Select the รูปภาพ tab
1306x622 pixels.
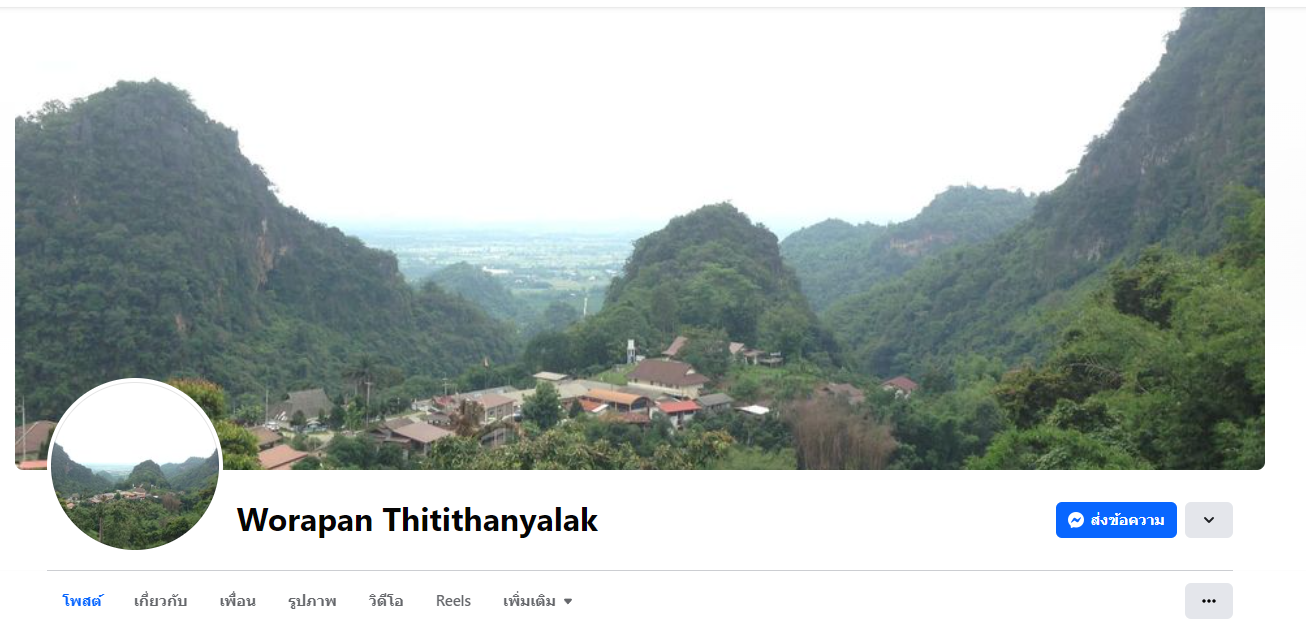click(312, 601)
